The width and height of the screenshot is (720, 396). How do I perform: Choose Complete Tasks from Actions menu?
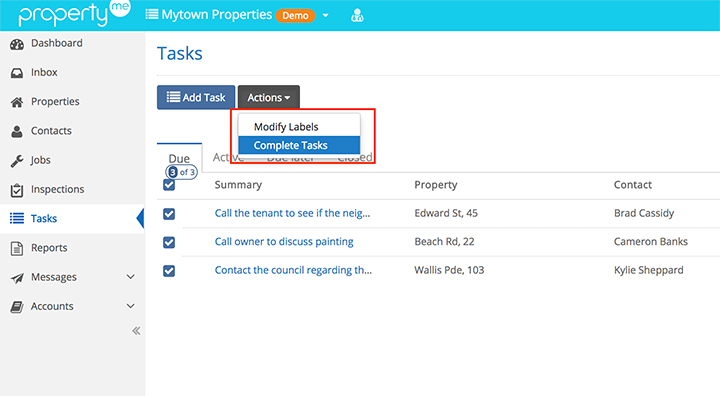[299, 145]
